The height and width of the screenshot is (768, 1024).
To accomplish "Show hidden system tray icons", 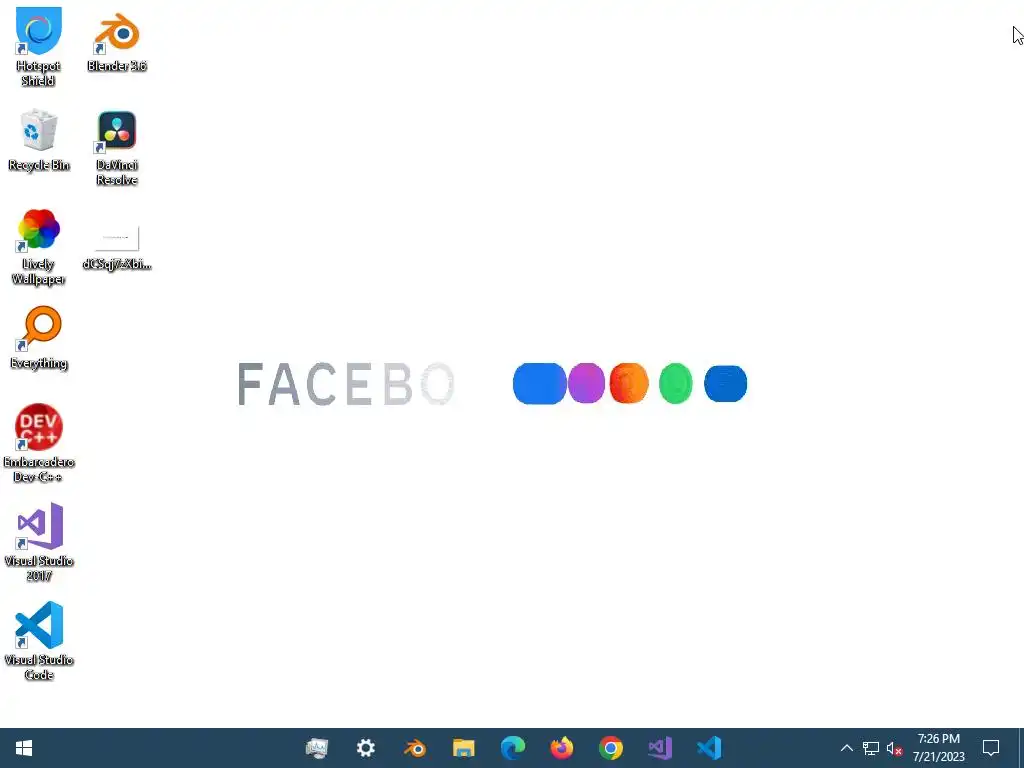I will 846,748.
